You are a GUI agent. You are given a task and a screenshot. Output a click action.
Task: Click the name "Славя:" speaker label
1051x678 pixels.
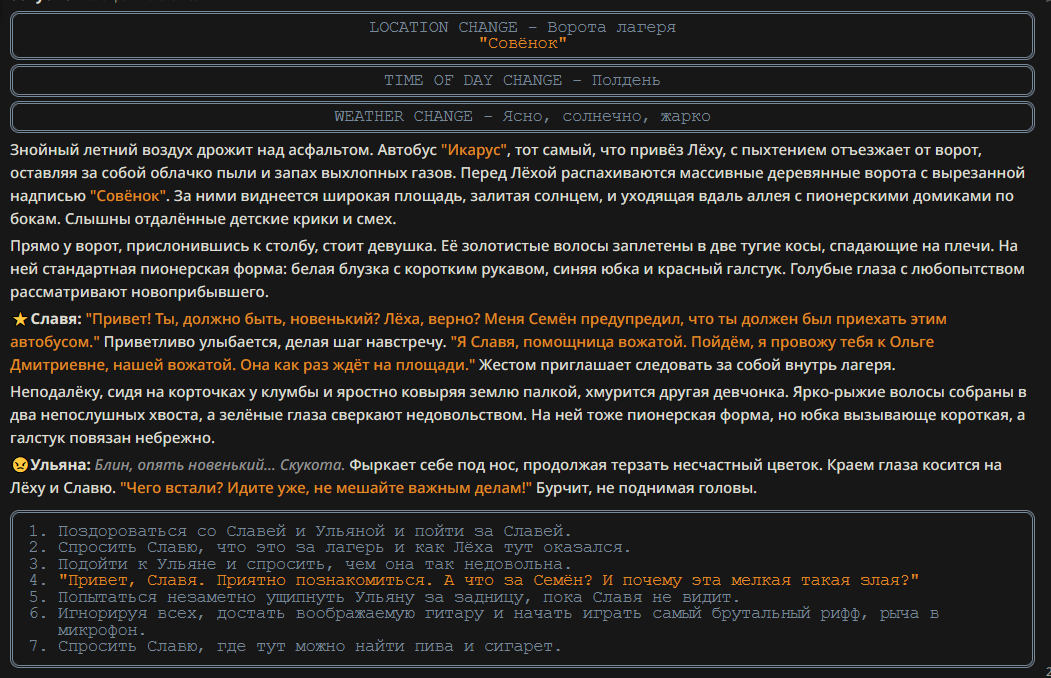click(x=56, y=320)
